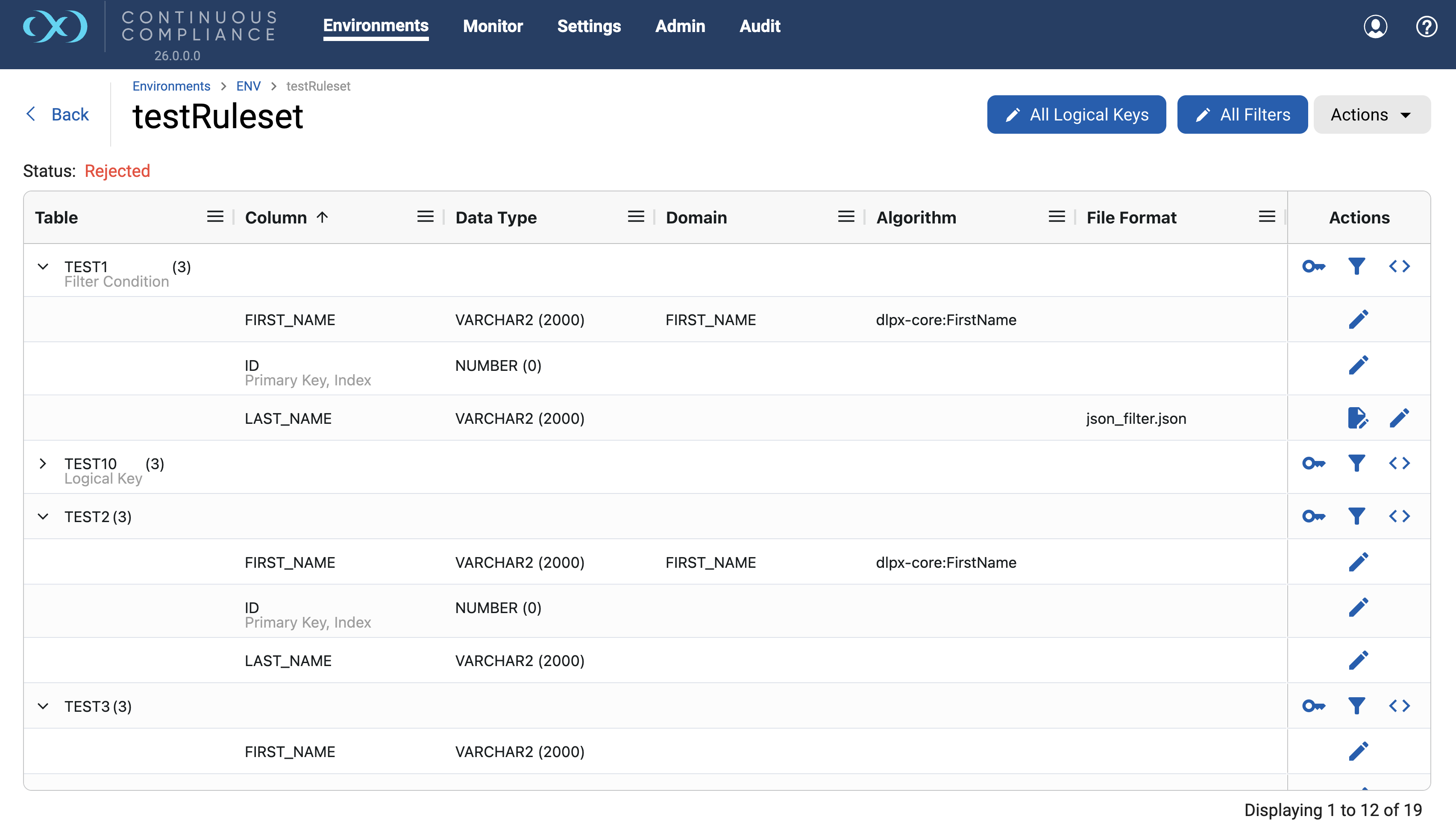Viewport: 1456px width, 822px height.
Task: Expand the TEST10 table group
Action: (x=43, y=464)
